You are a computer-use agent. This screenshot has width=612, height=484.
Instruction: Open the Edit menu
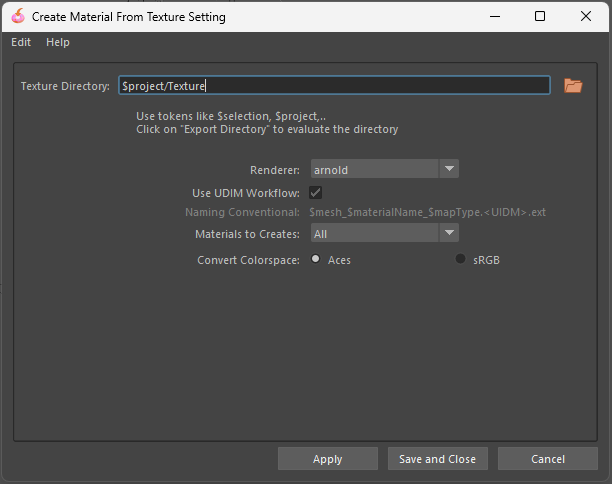(21, 42)
